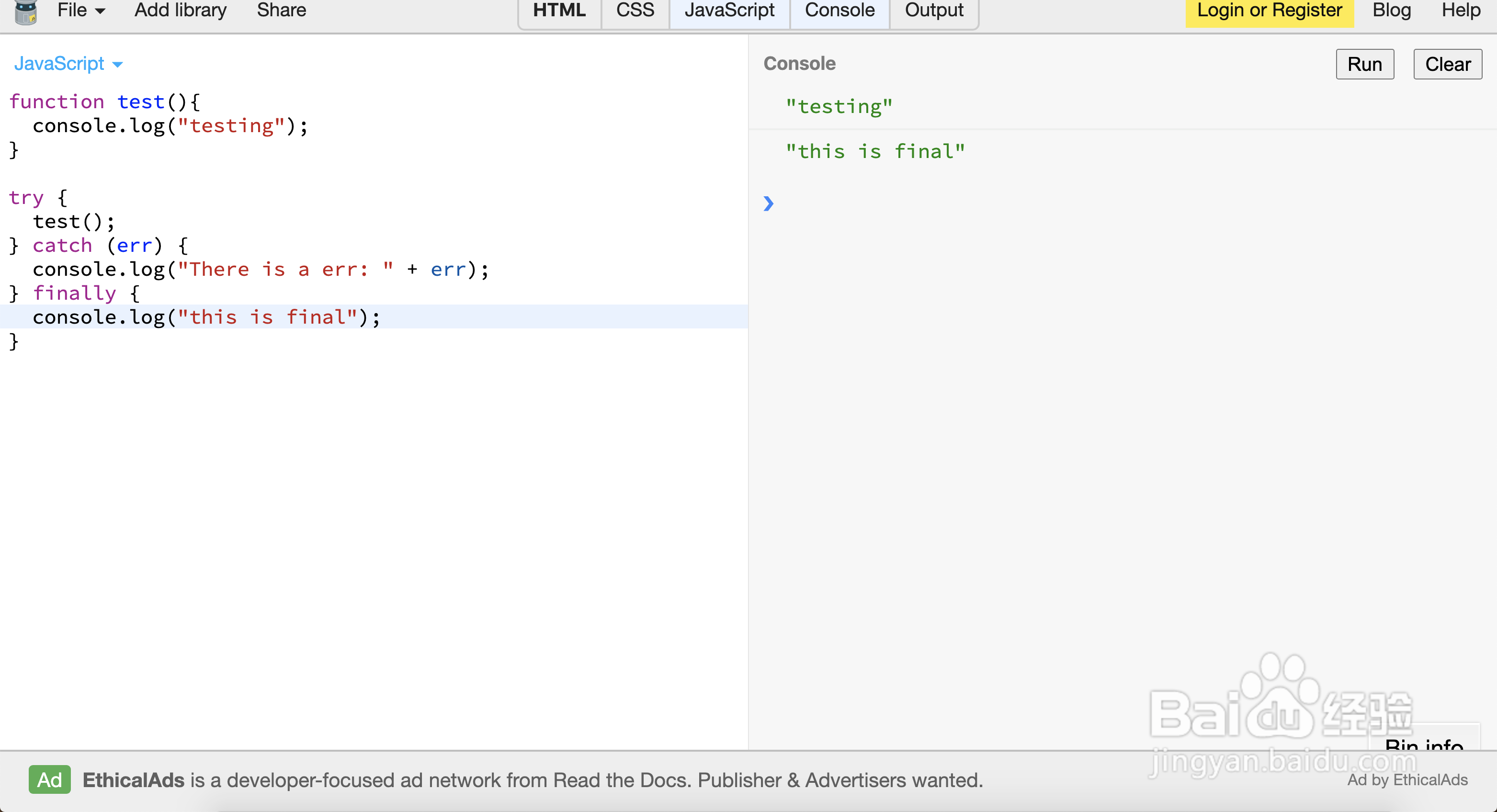Viewport: 1497px width, 812px height.
Task: Toggle the JavaScript panel tab
Action: coord(729,11)
